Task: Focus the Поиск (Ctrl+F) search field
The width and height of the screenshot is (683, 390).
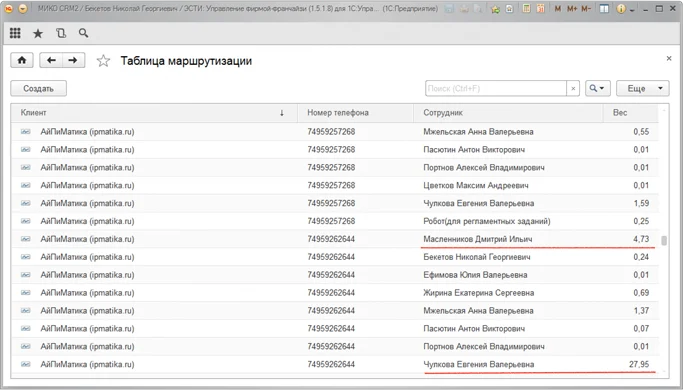Action: [496, 88]
